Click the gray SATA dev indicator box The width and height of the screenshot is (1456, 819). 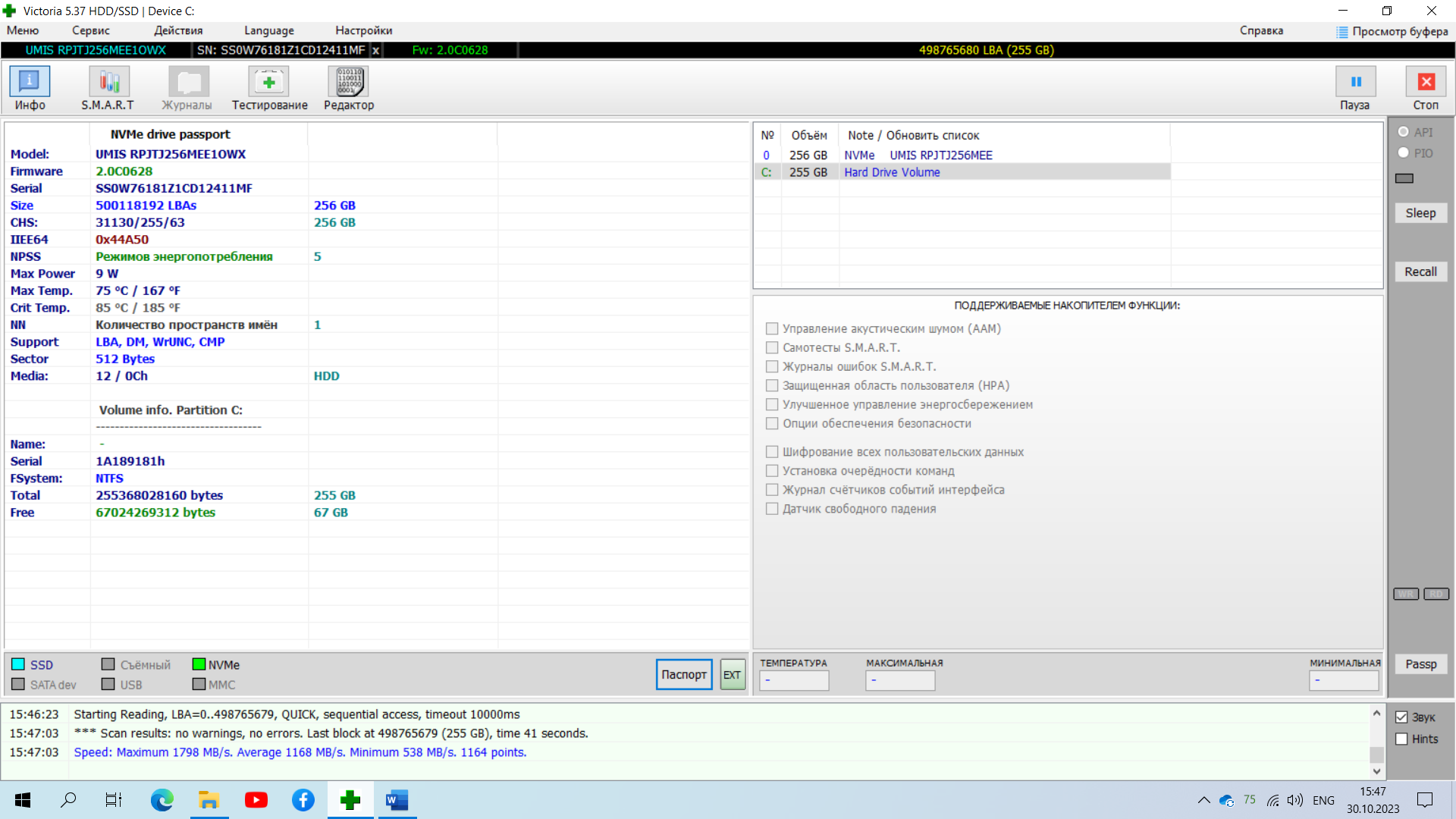tap(18, 684)
